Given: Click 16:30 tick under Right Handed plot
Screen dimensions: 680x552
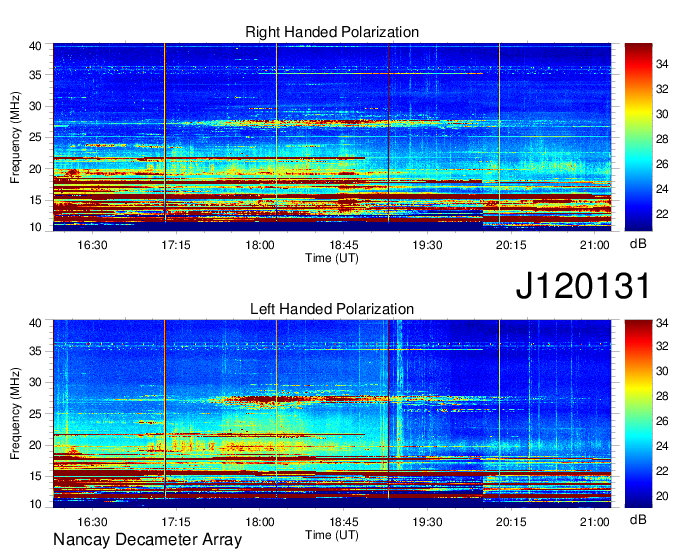Looking at the screenshot, I should (x=92, y=245).
